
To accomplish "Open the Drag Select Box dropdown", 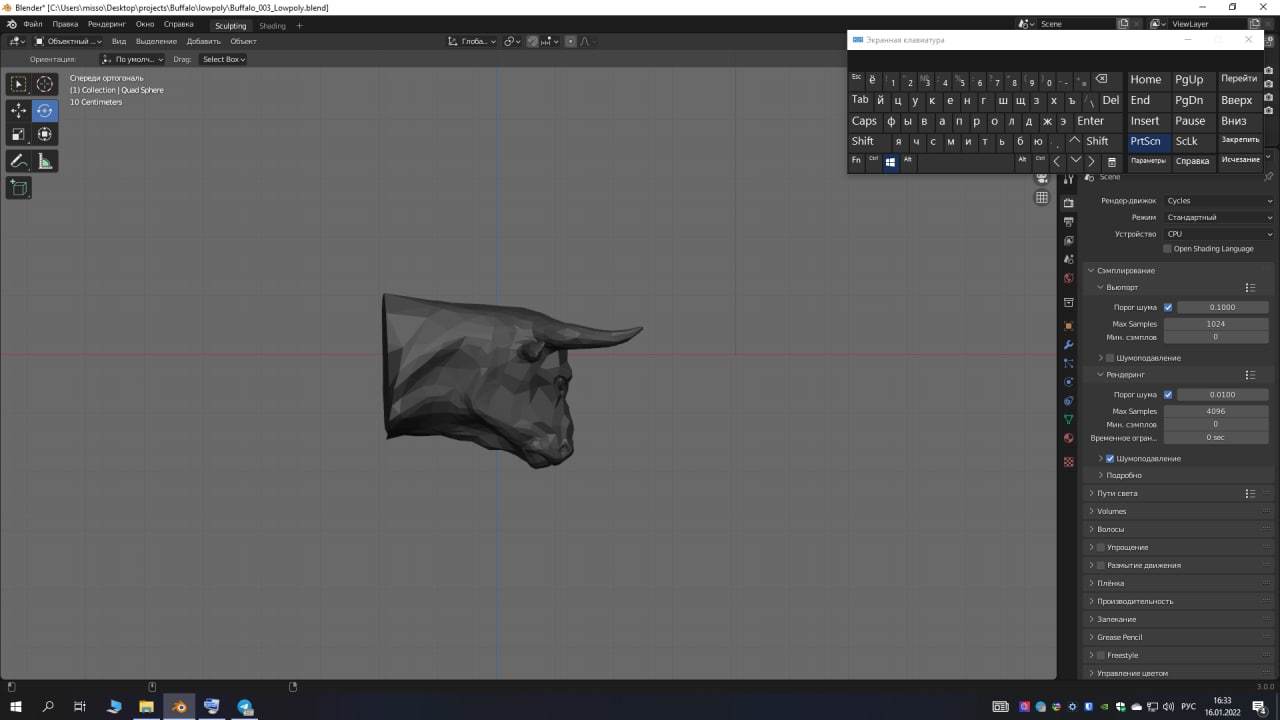I will 223,60.
